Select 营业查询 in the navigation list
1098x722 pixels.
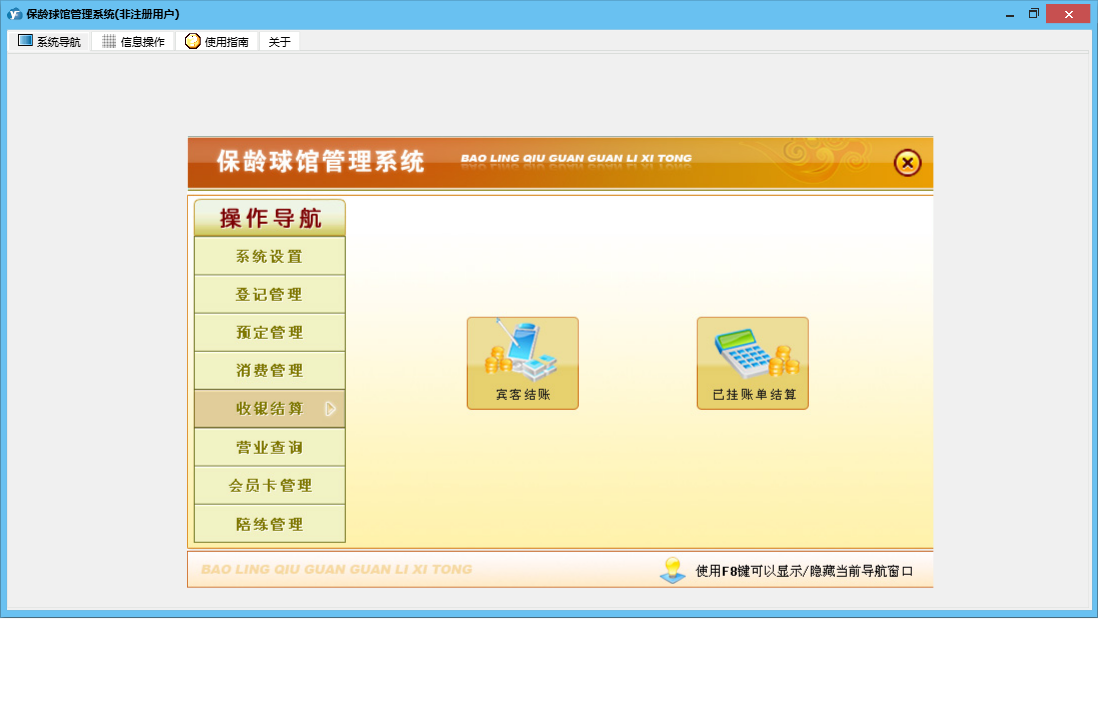[x=270, y=447]
